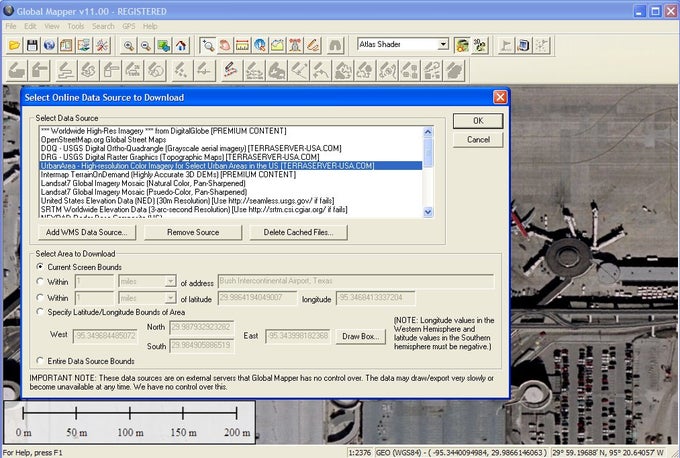This screenshot has width=680, height=458.
Task: Click the Zoom In magnifier icon
Action: click(x=129, y=45)
